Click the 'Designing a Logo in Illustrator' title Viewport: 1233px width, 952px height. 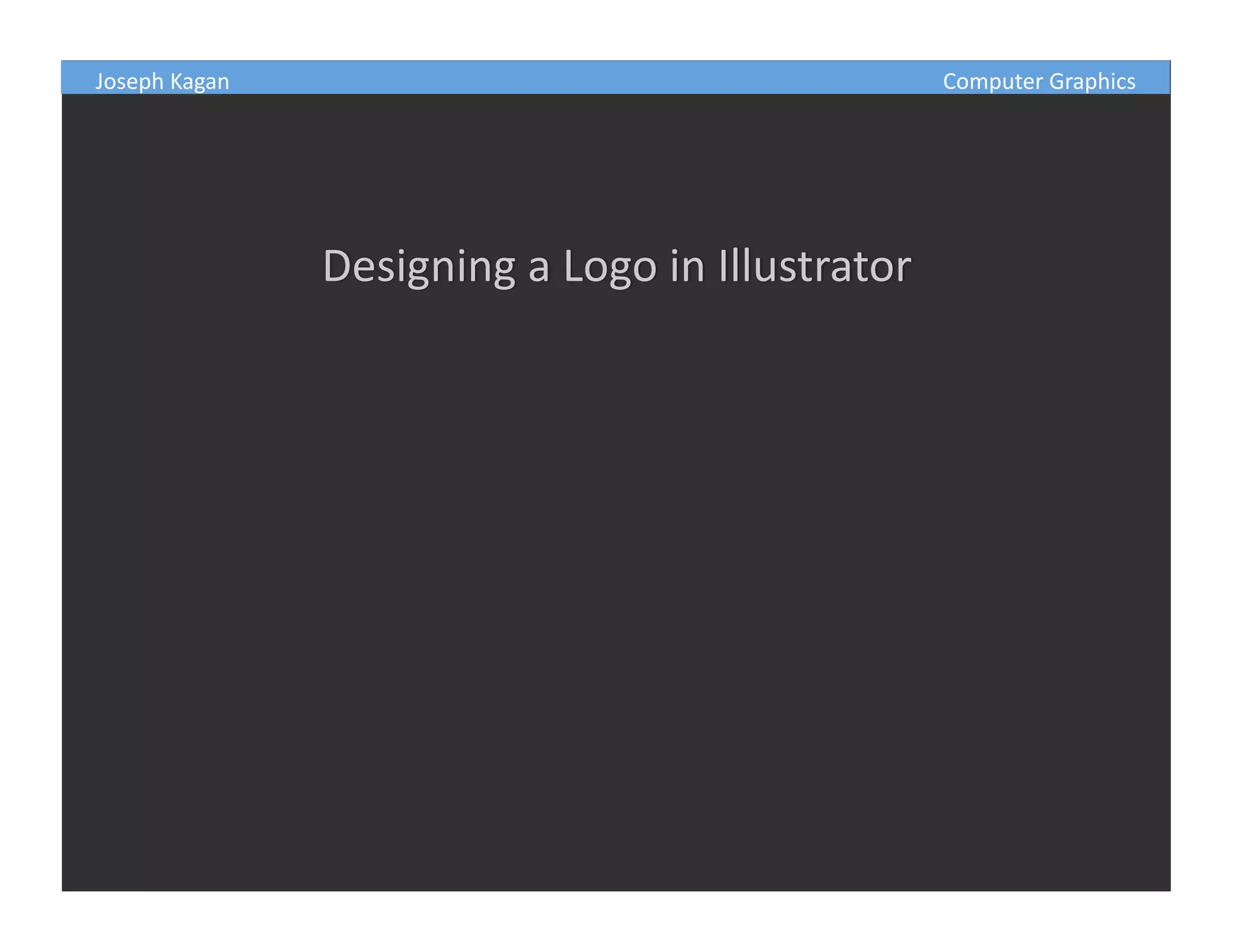[x=616, y=266]
